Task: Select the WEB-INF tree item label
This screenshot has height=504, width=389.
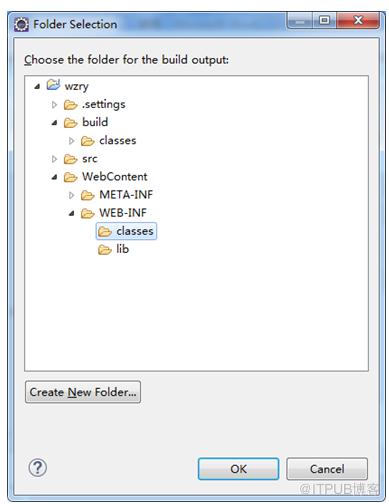Action: 123,213
